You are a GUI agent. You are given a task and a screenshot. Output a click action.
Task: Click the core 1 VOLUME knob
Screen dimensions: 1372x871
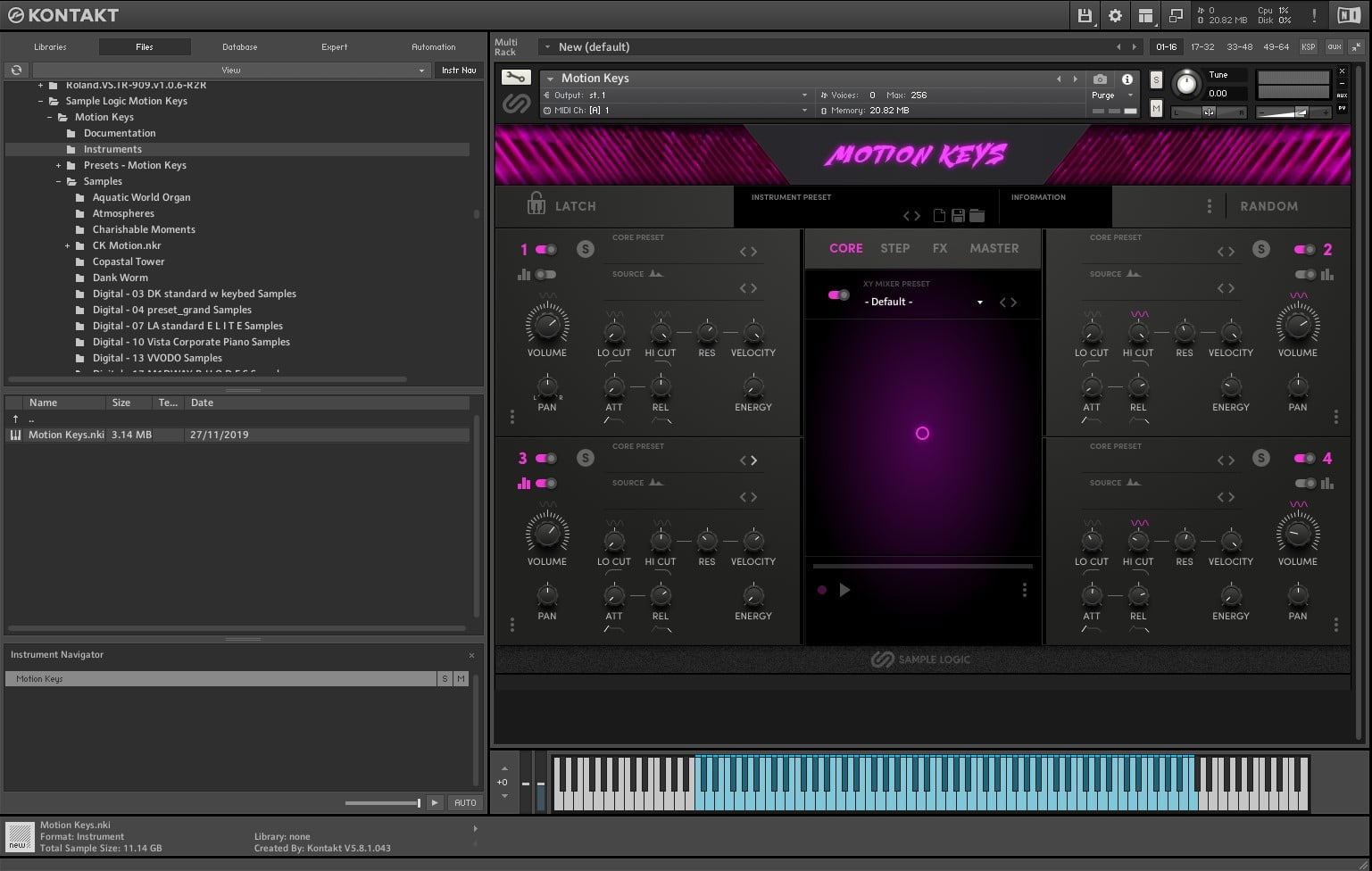point(547,324)
